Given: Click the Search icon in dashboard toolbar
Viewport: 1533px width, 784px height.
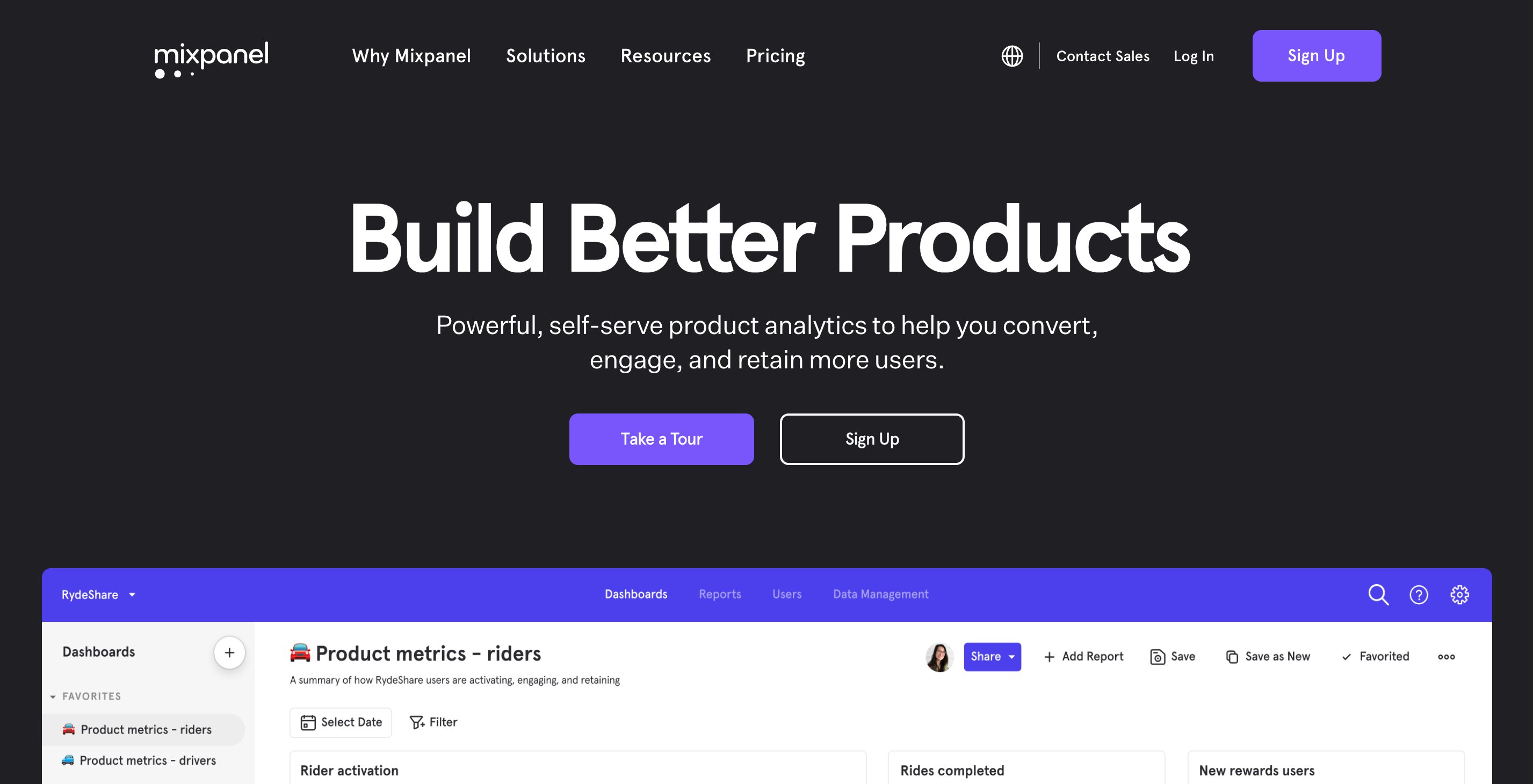Looking at the screenshot, I should click(x=1378, y=594).
